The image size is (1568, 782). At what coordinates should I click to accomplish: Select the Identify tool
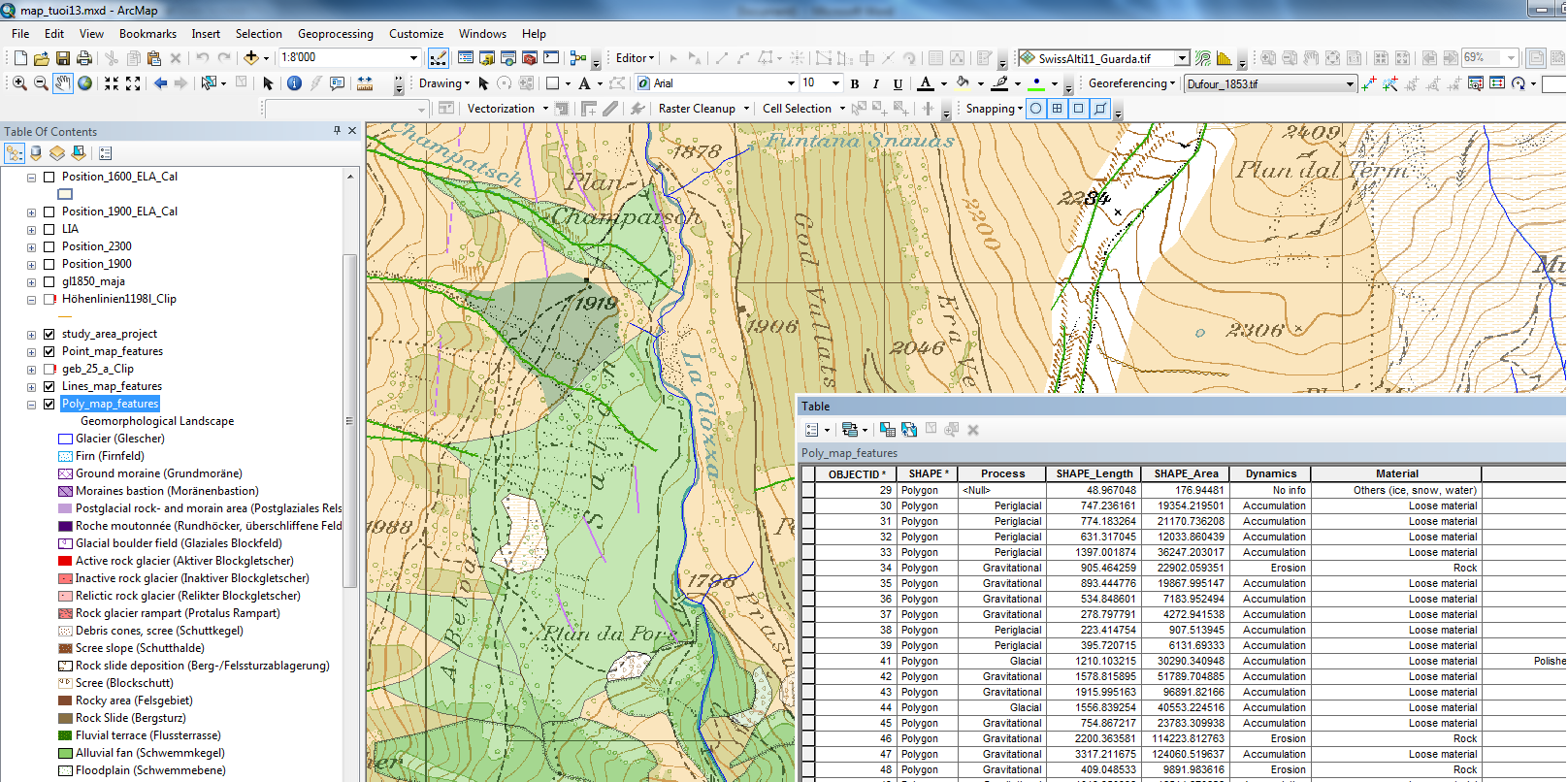[294, 83]
